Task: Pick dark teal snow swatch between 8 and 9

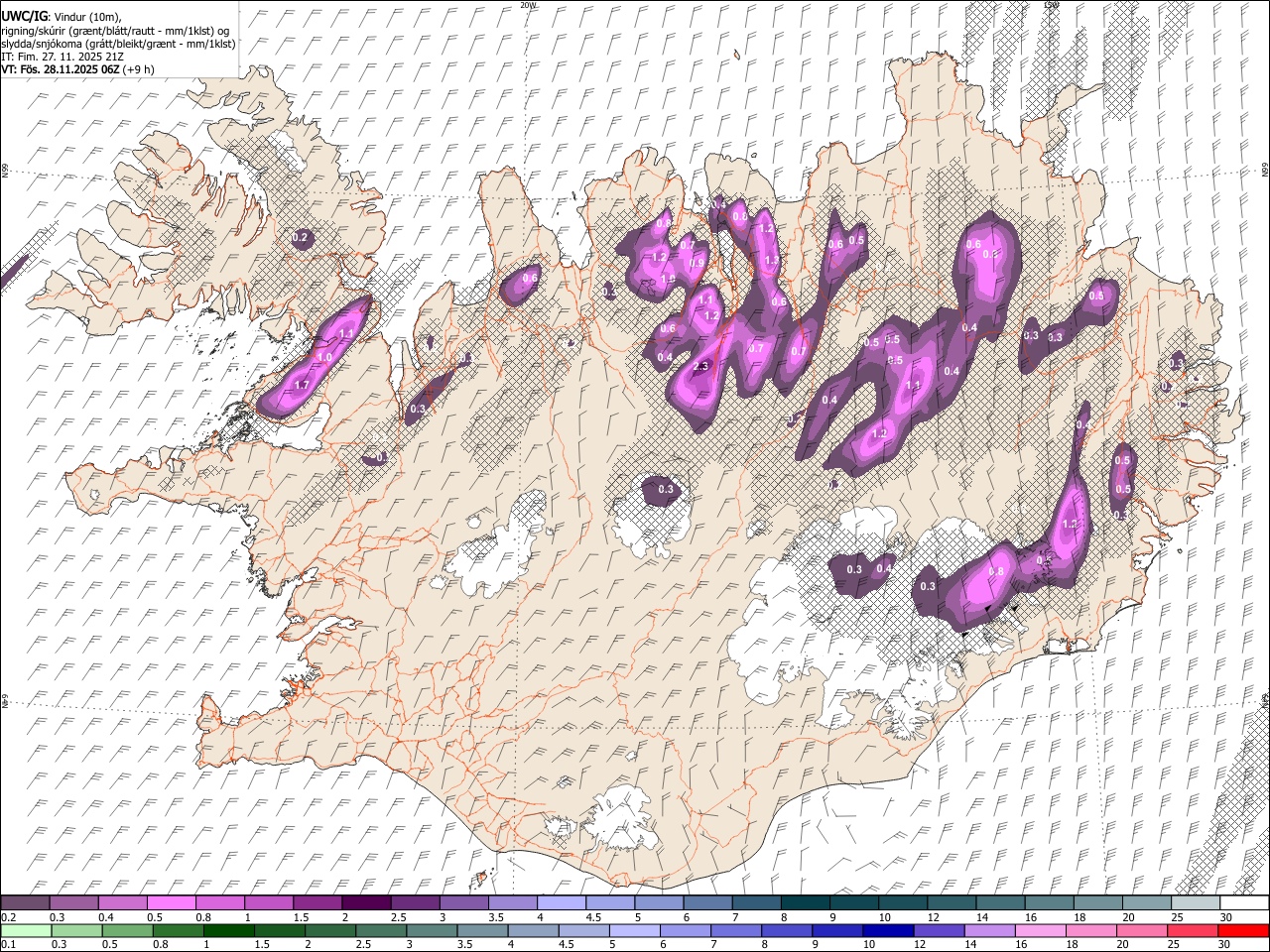Action: [x=806, y=903]
